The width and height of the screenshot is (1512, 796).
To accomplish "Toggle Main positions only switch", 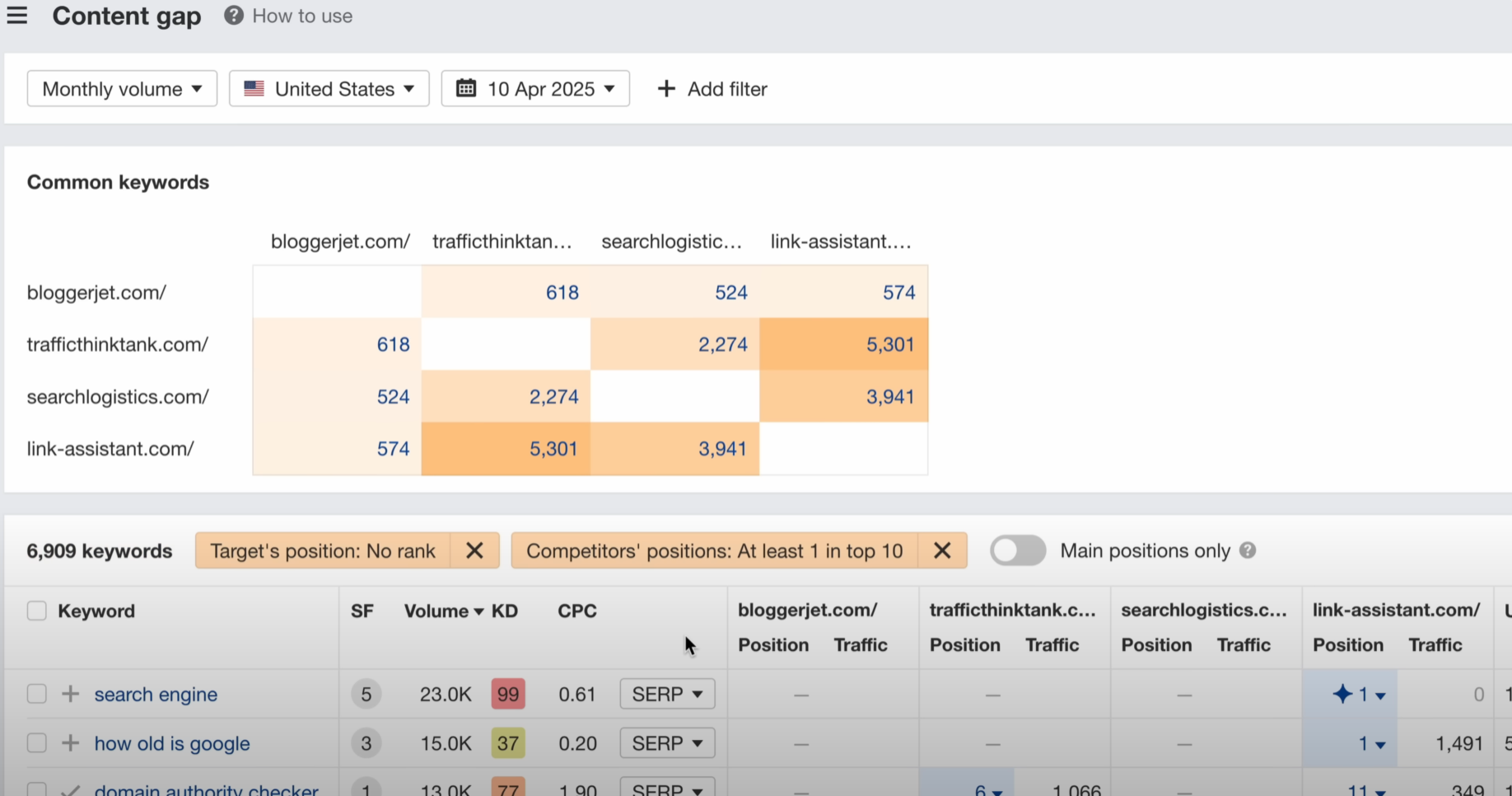I will click(x=1018, y=550).
